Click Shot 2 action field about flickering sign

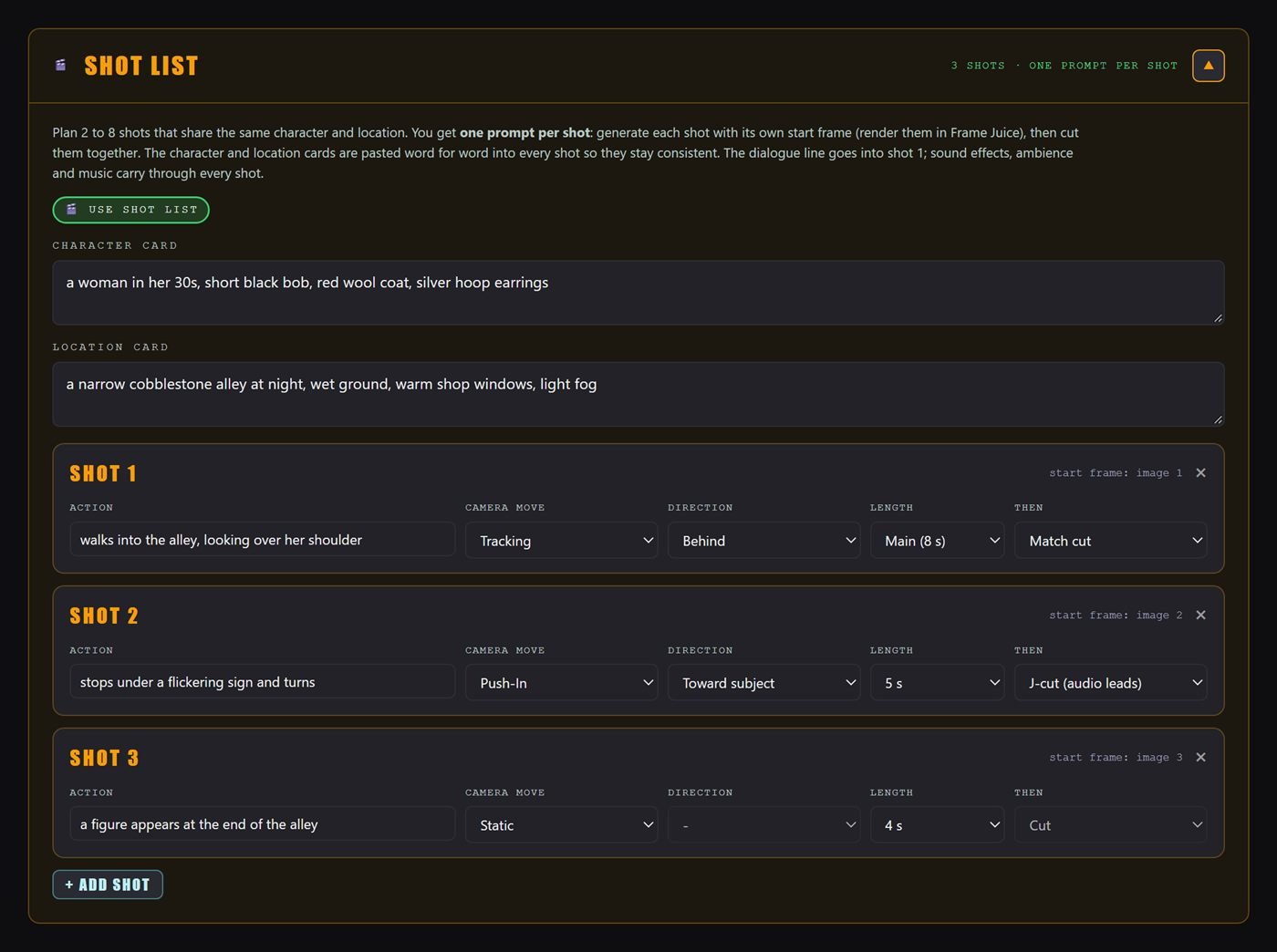click(263, 681)
